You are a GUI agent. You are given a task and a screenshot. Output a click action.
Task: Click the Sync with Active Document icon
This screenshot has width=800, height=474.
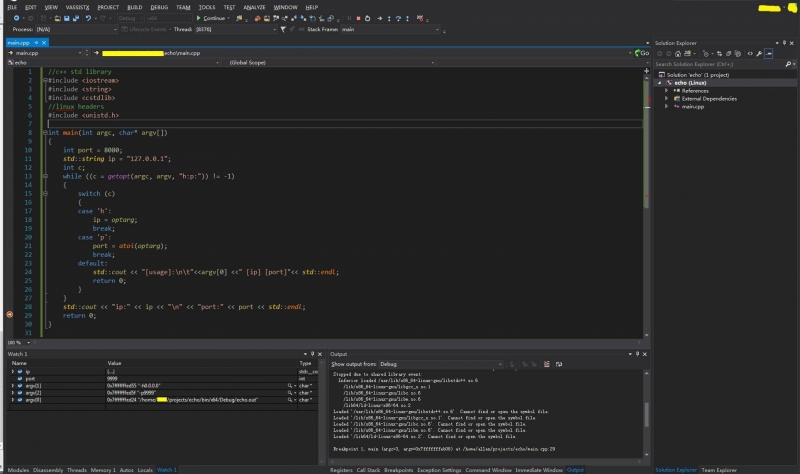[x=719, y=54]
